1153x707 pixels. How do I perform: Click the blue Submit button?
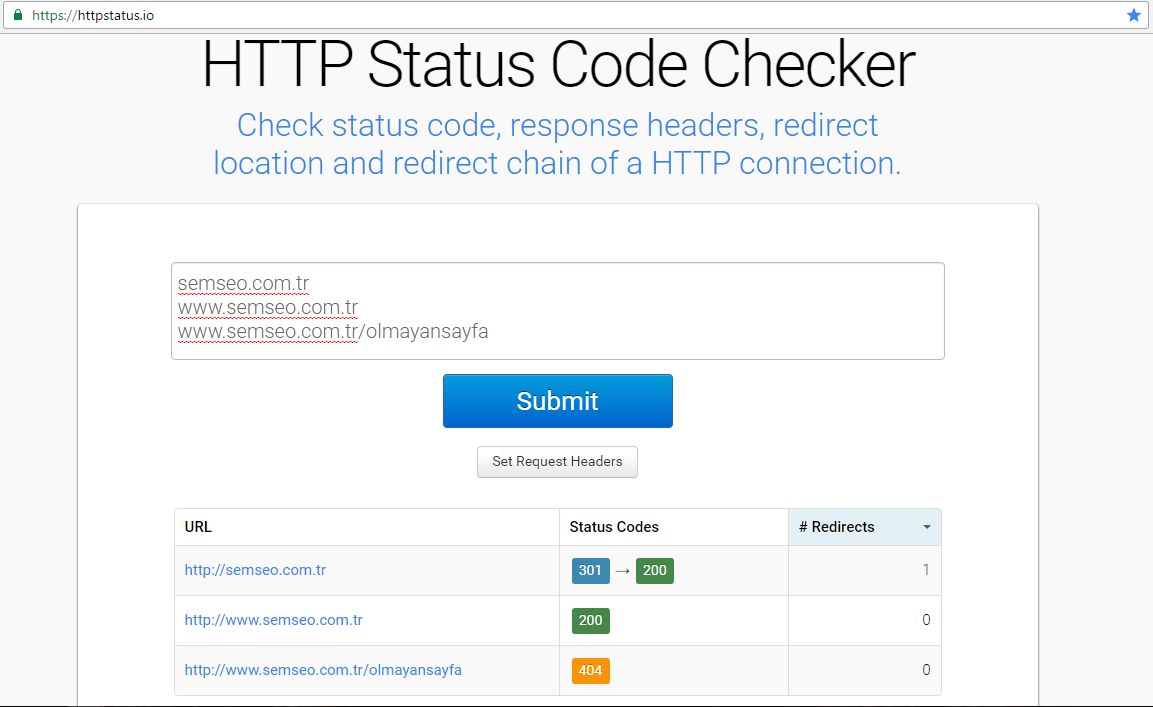click(x=557, y=401)
